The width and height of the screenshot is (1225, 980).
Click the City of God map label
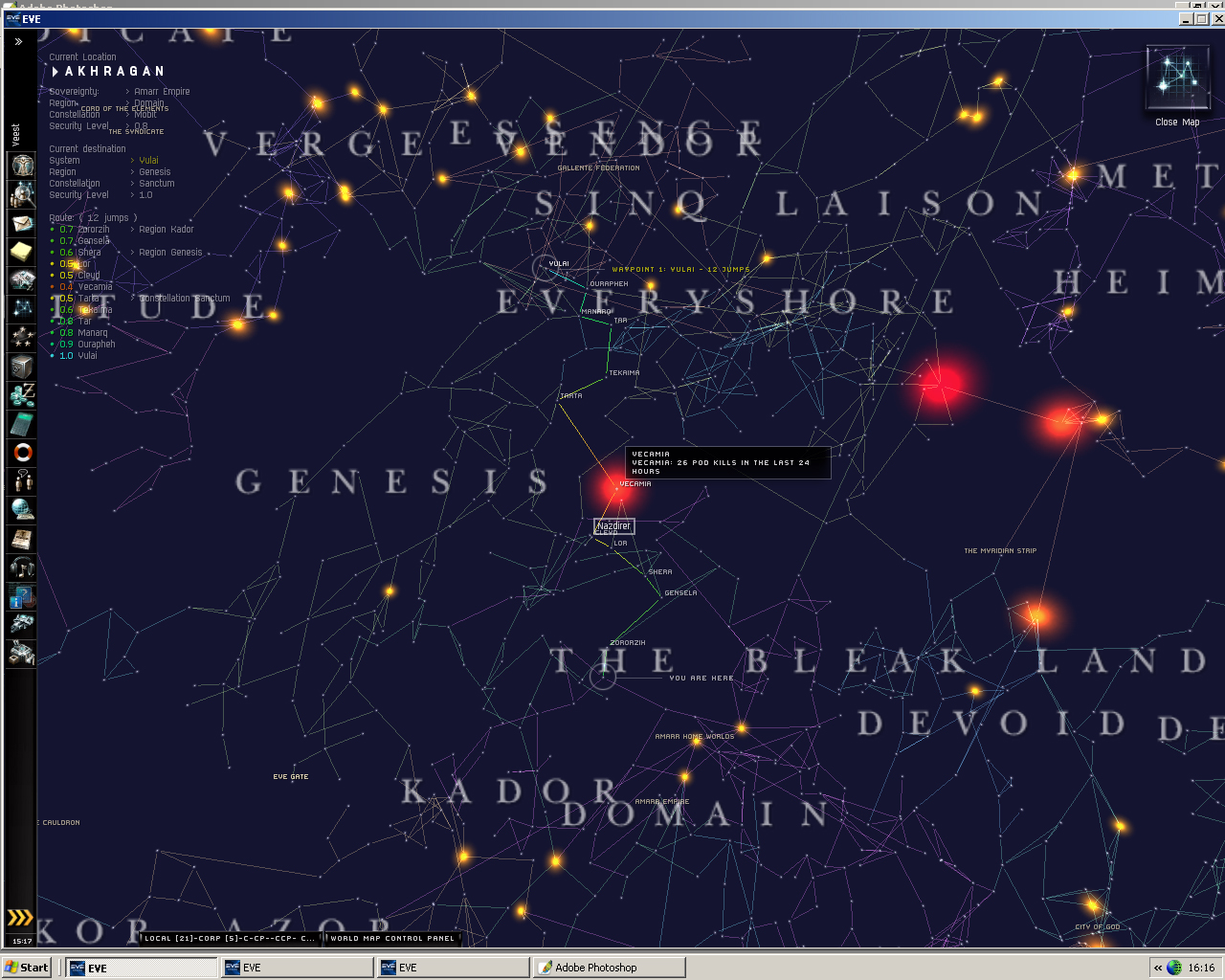(x=1098, y=927)
